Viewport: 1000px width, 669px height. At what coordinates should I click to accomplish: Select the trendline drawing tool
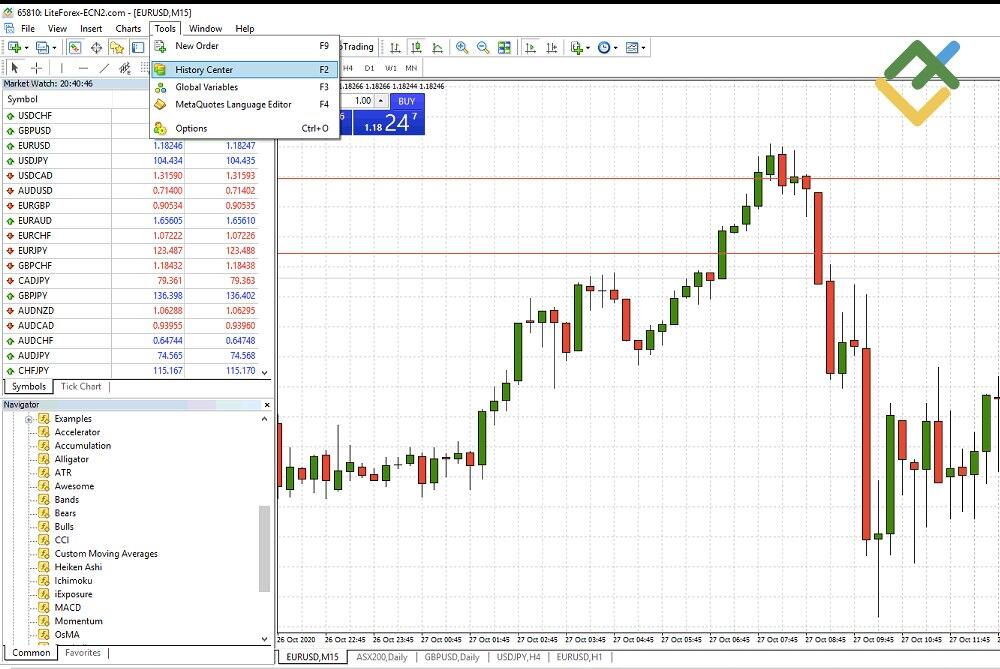tap(106, 67)
